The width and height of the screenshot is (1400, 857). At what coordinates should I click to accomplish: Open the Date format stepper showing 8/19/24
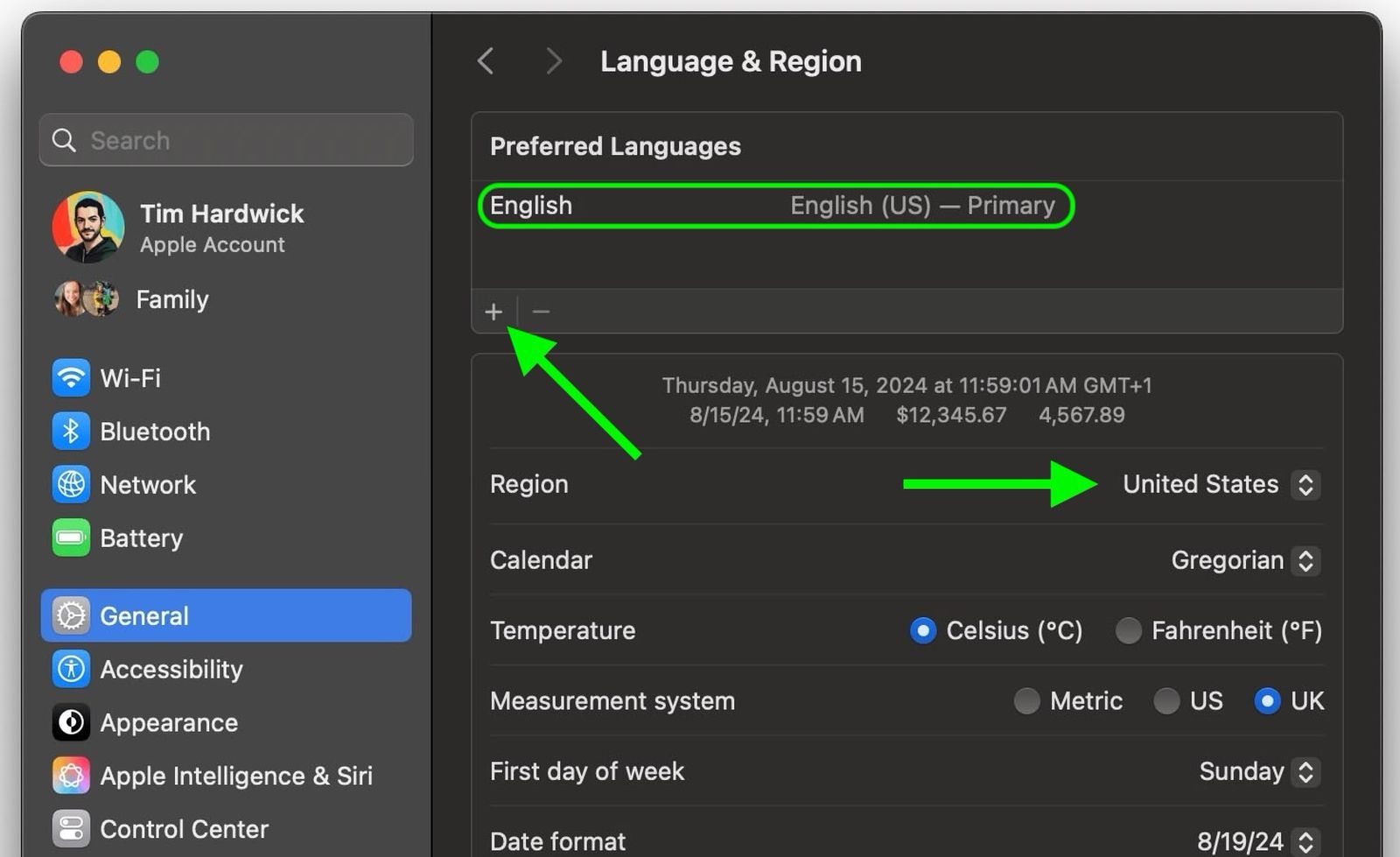point(1305,839)
